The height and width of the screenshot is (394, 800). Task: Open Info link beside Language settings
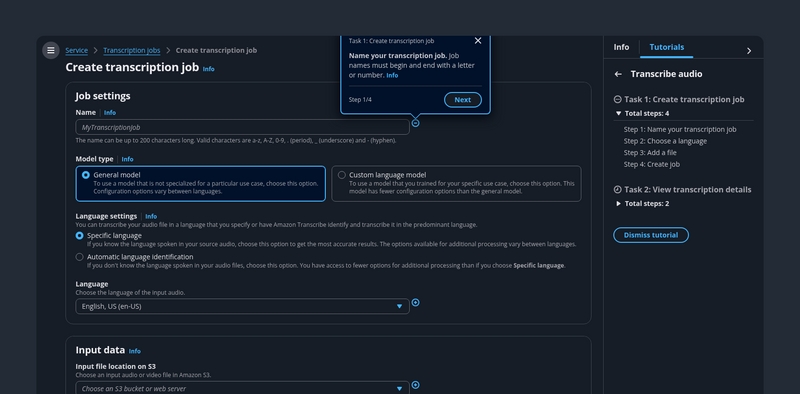(151, 216)
